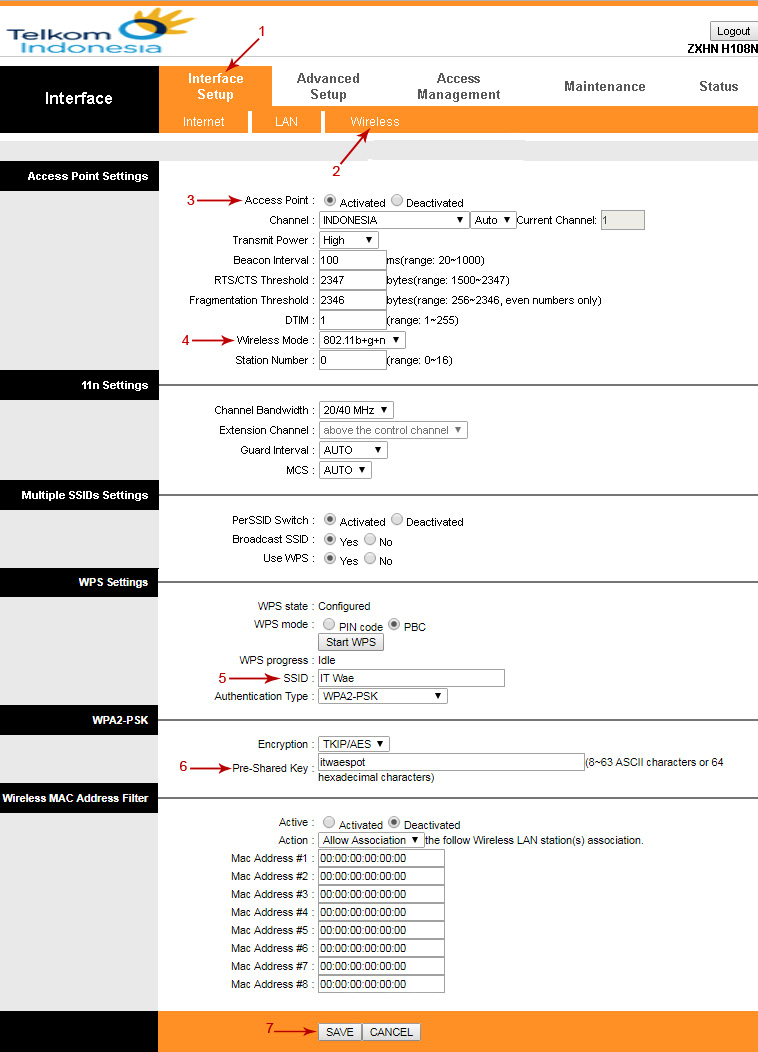Select No for Broadcast SSID

point(370,539)
